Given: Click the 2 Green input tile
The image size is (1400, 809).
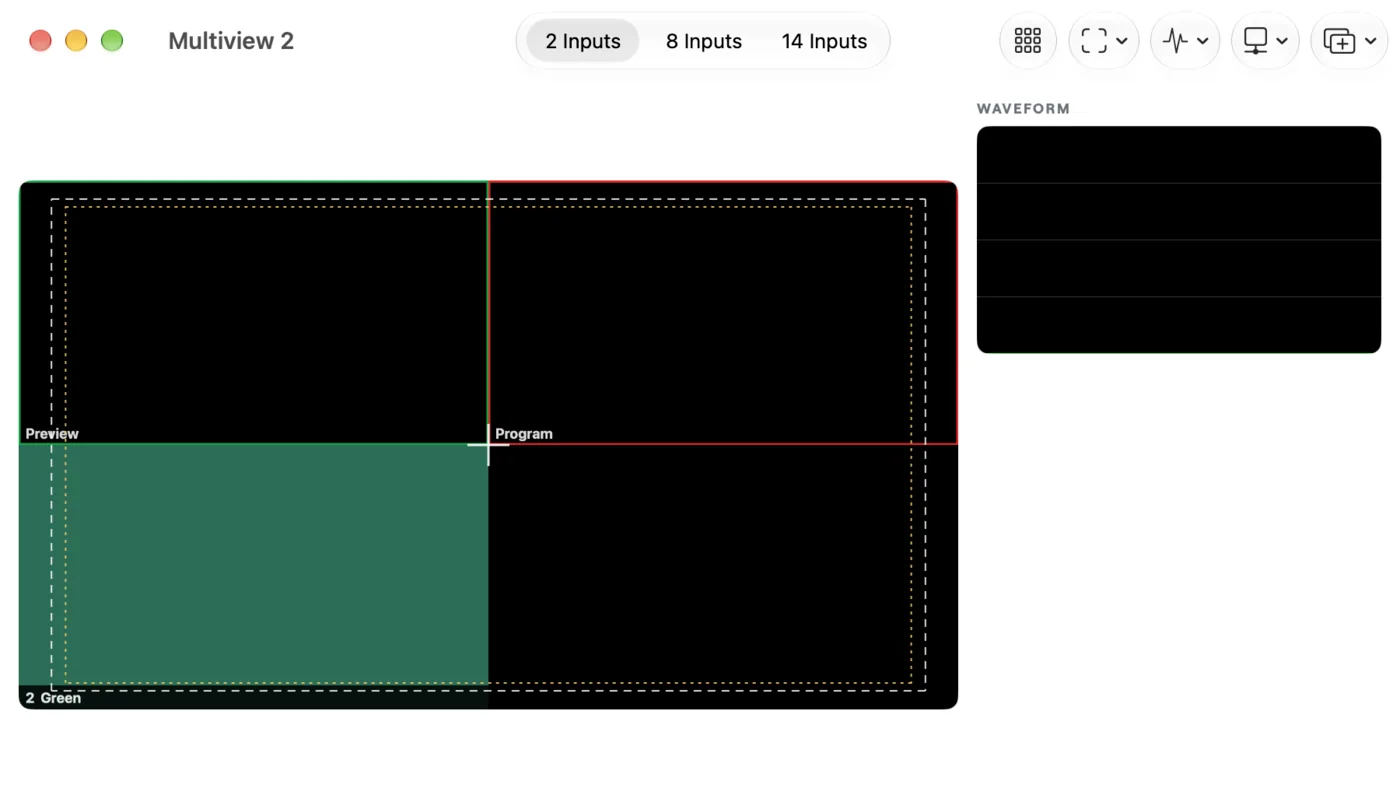Looking at the screenshot, I should (254, 576).
